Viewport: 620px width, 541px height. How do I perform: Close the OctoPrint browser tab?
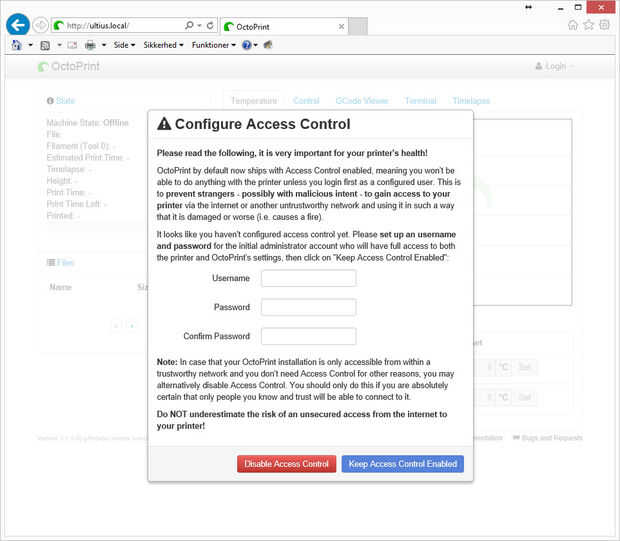click(x=341, y=26)
